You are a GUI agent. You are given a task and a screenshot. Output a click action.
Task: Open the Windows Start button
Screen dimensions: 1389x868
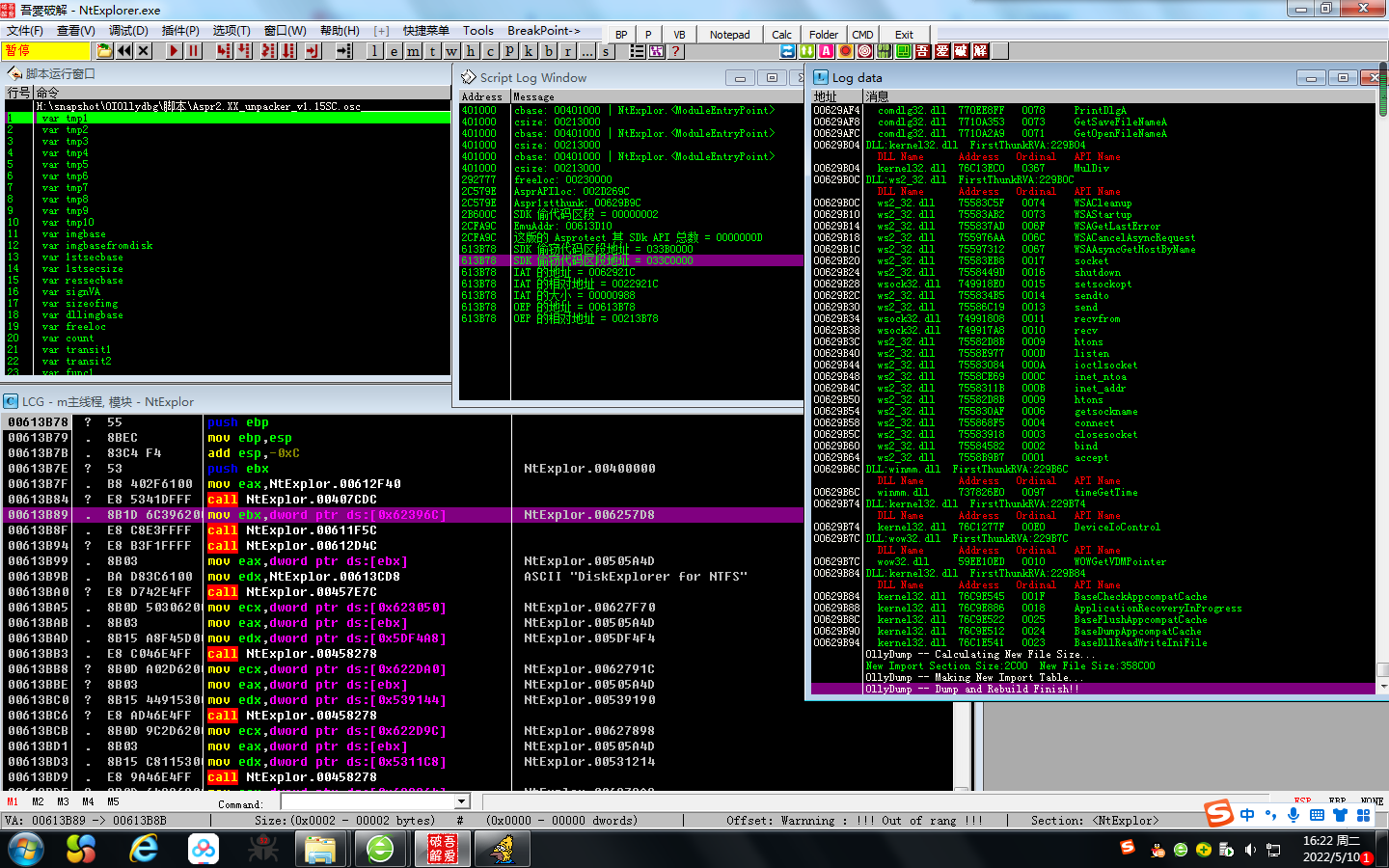point(25,849)
